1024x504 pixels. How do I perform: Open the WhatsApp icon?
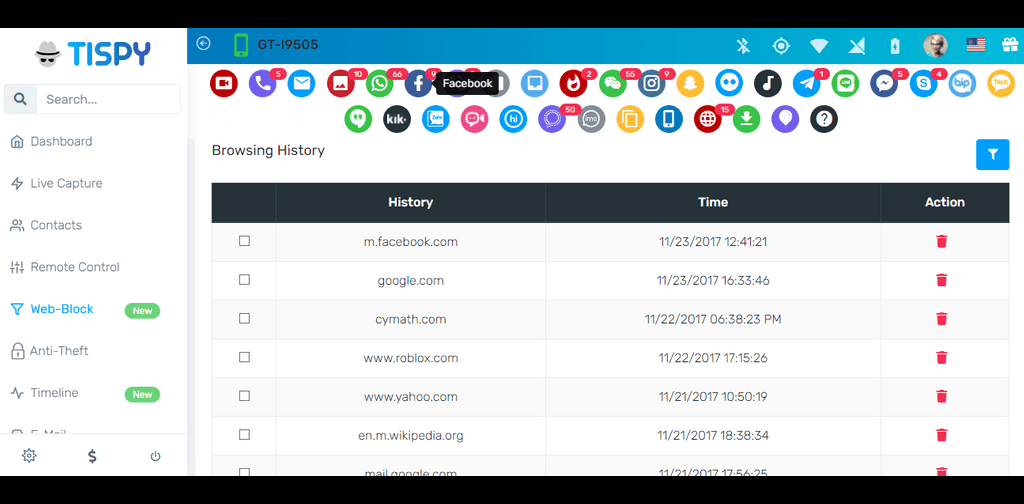point(379,84)
